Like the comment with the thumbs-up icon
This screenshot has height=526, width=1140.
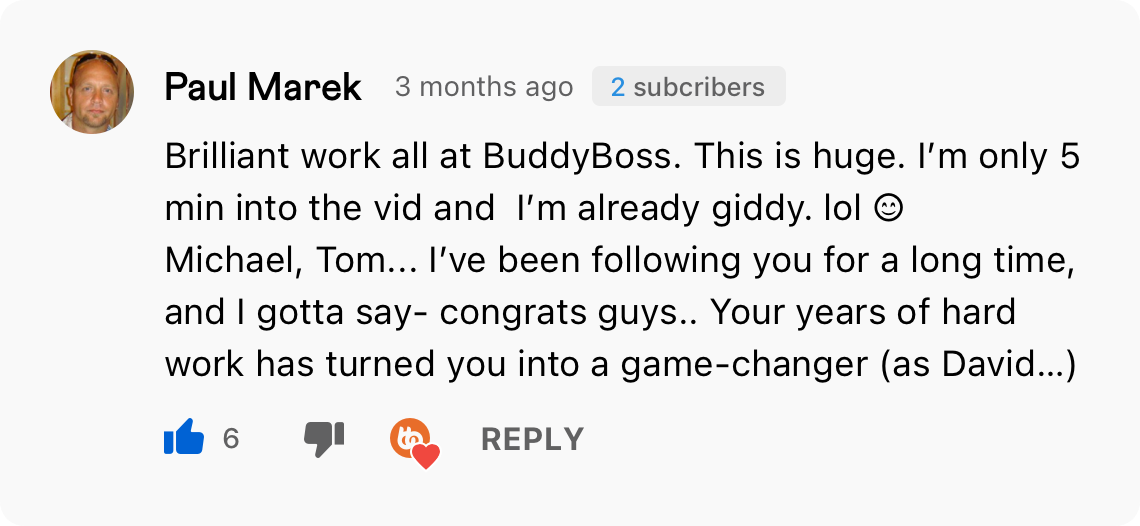point(184,438)
